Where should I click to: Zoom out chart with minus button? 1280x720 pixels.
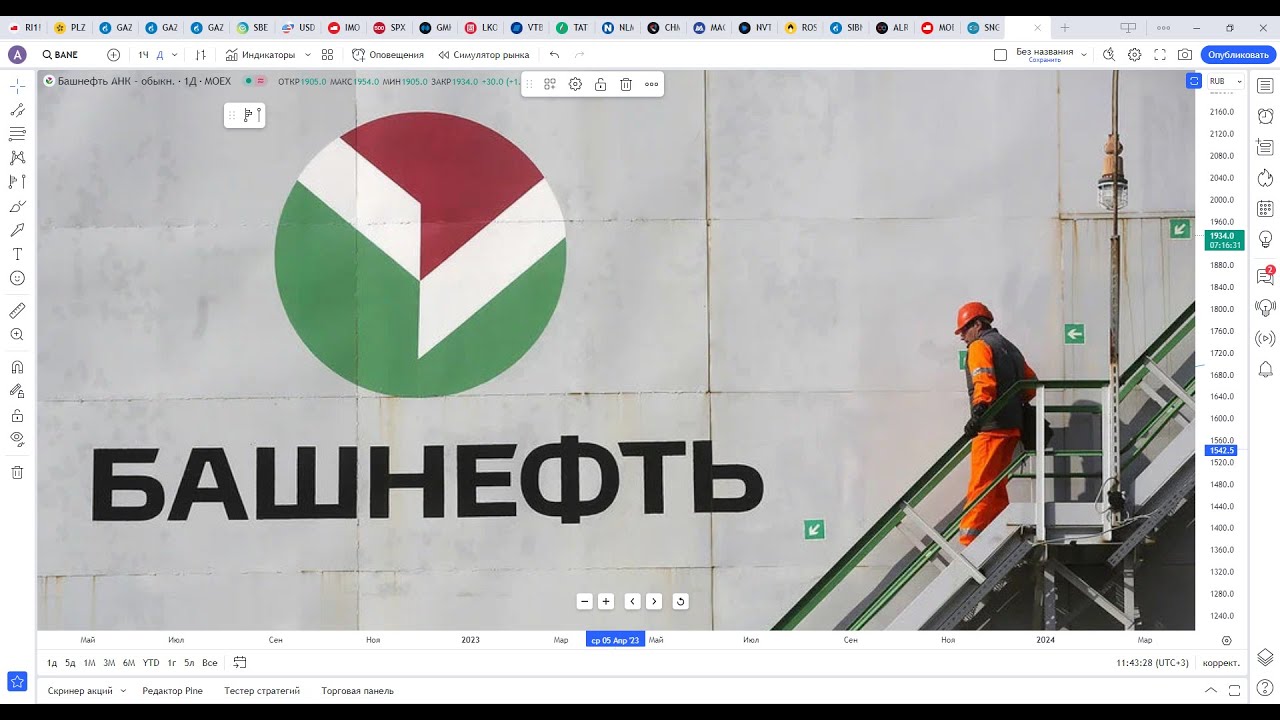pyautogui.click(x=584, y=601)
